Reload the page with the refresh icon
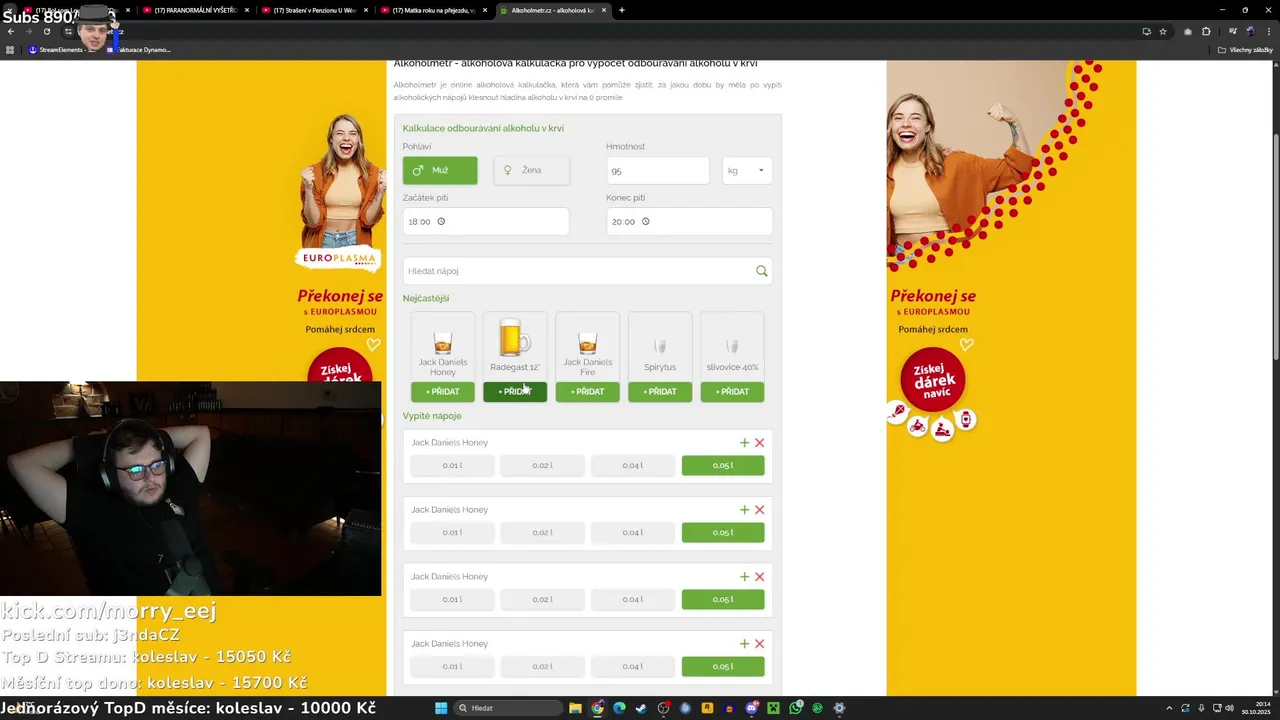This screenshot has width=1280, height=720. click(x=46, y=31)
